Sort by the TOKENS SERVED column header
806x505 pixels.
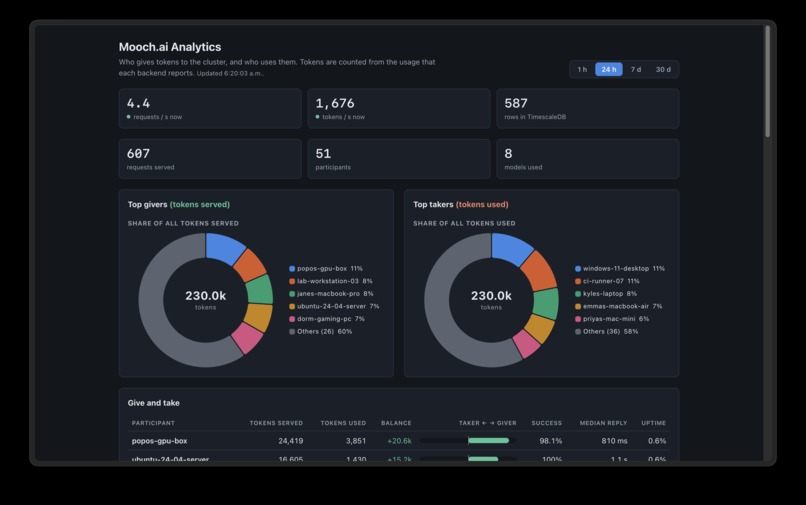[x=276, y=423]
